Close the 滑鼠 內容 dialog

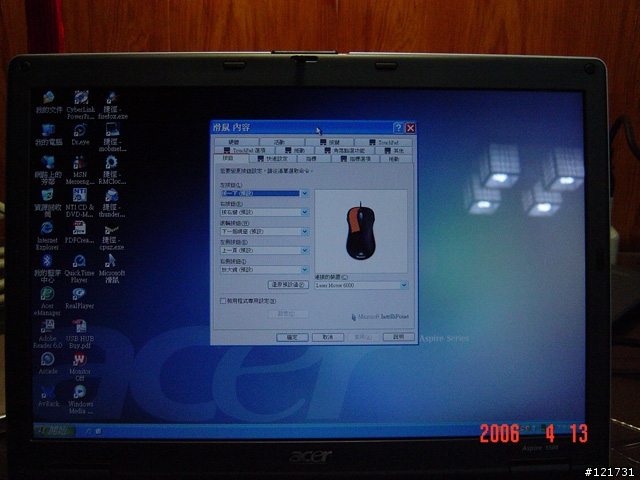click(410, 128)
